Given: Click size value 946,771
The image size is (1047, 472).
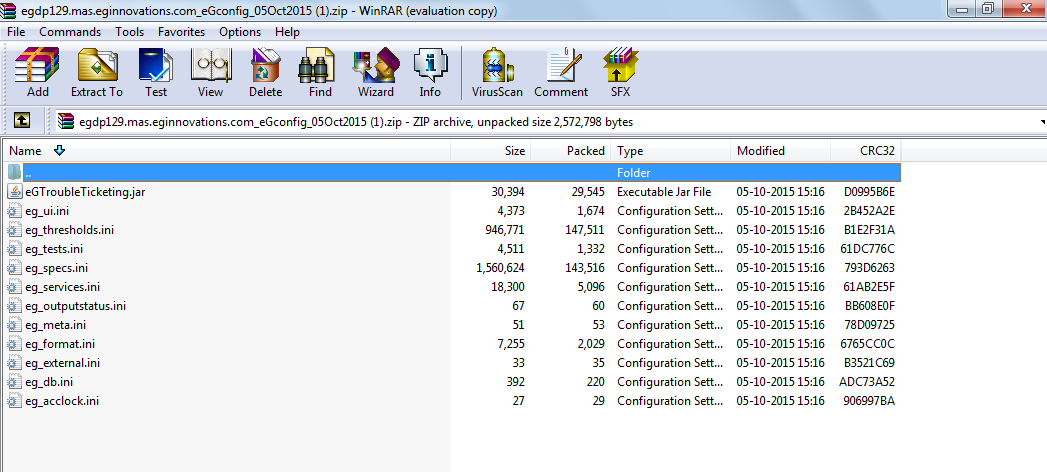Looking at the screenshot, I should click(x=505, y=230).
